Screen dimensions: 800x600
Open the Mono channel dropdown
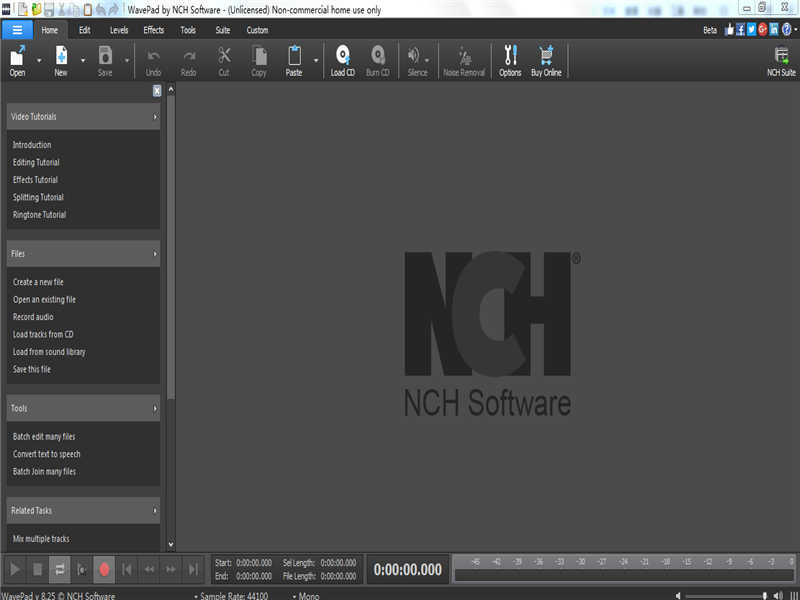(x=306, y=595)
